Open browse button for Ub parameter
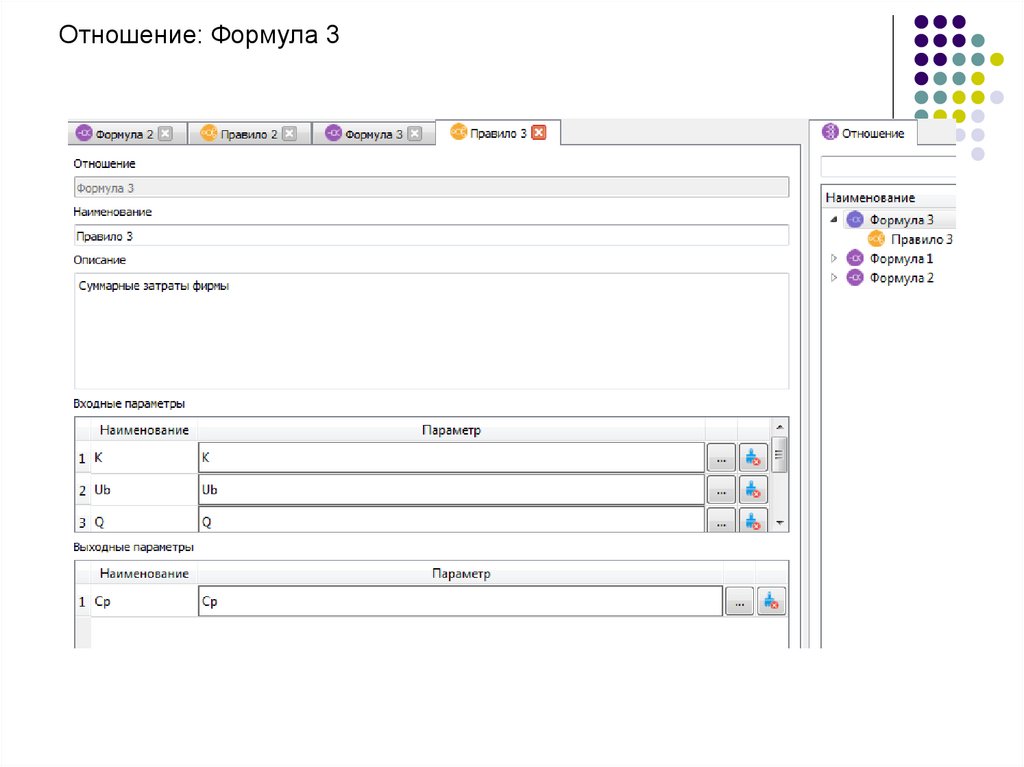This screenshot has width=1024, height=767. coord(721,490)
